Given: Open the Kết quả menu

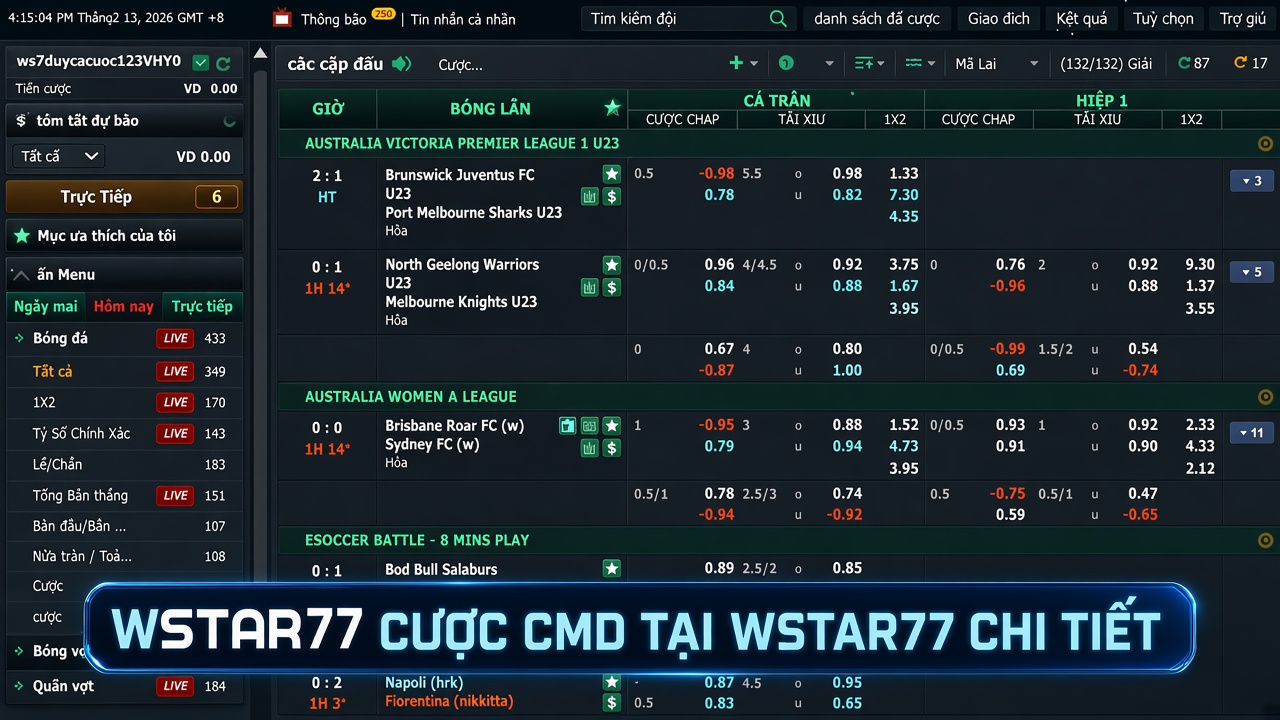Looking at the screenshot, I should click(1082, 19).
